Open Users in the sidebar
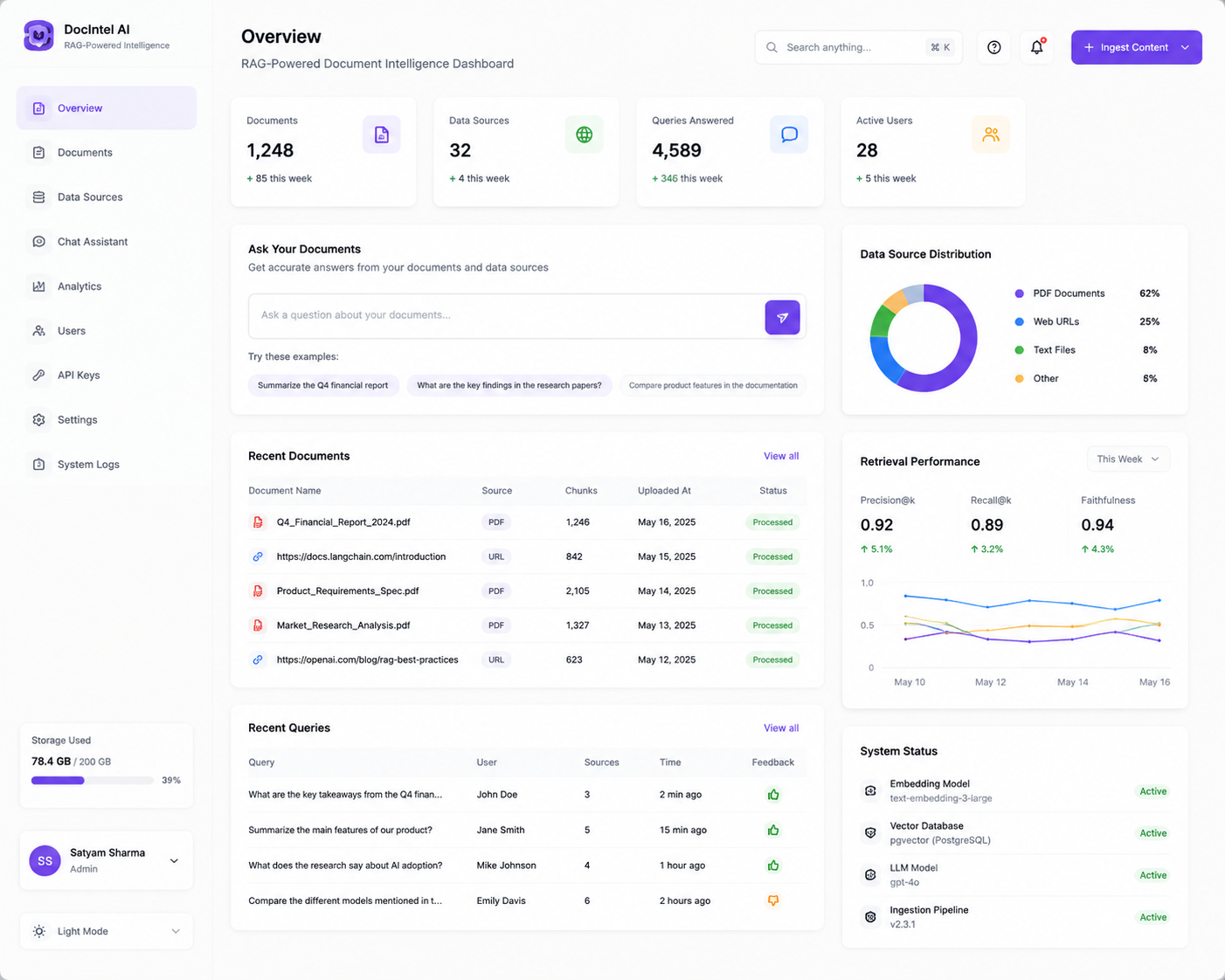The image size is (1225, 980). click(107, 331)
